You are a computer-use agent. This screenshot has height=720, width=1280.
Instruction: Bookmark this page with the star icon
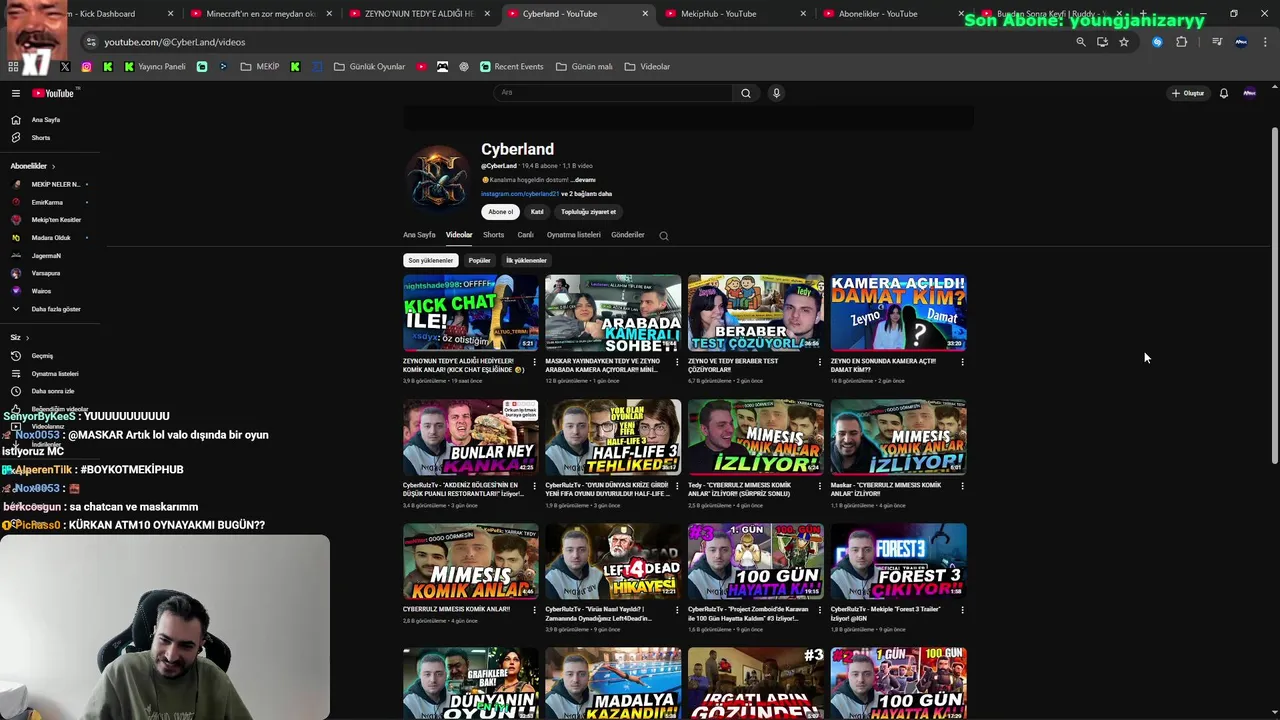[x=1124, y=42]
